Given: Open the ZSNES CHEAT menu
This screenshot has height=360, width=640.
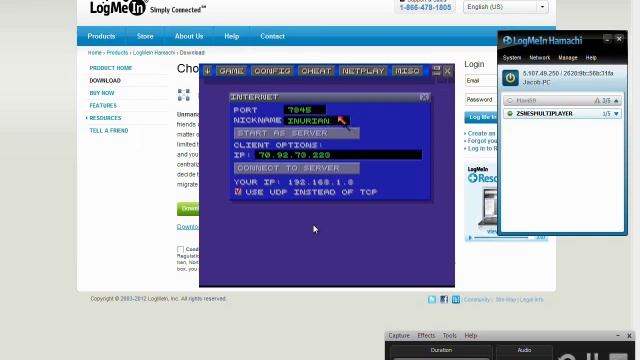Looking at the screenshot, I should point(316,71).
